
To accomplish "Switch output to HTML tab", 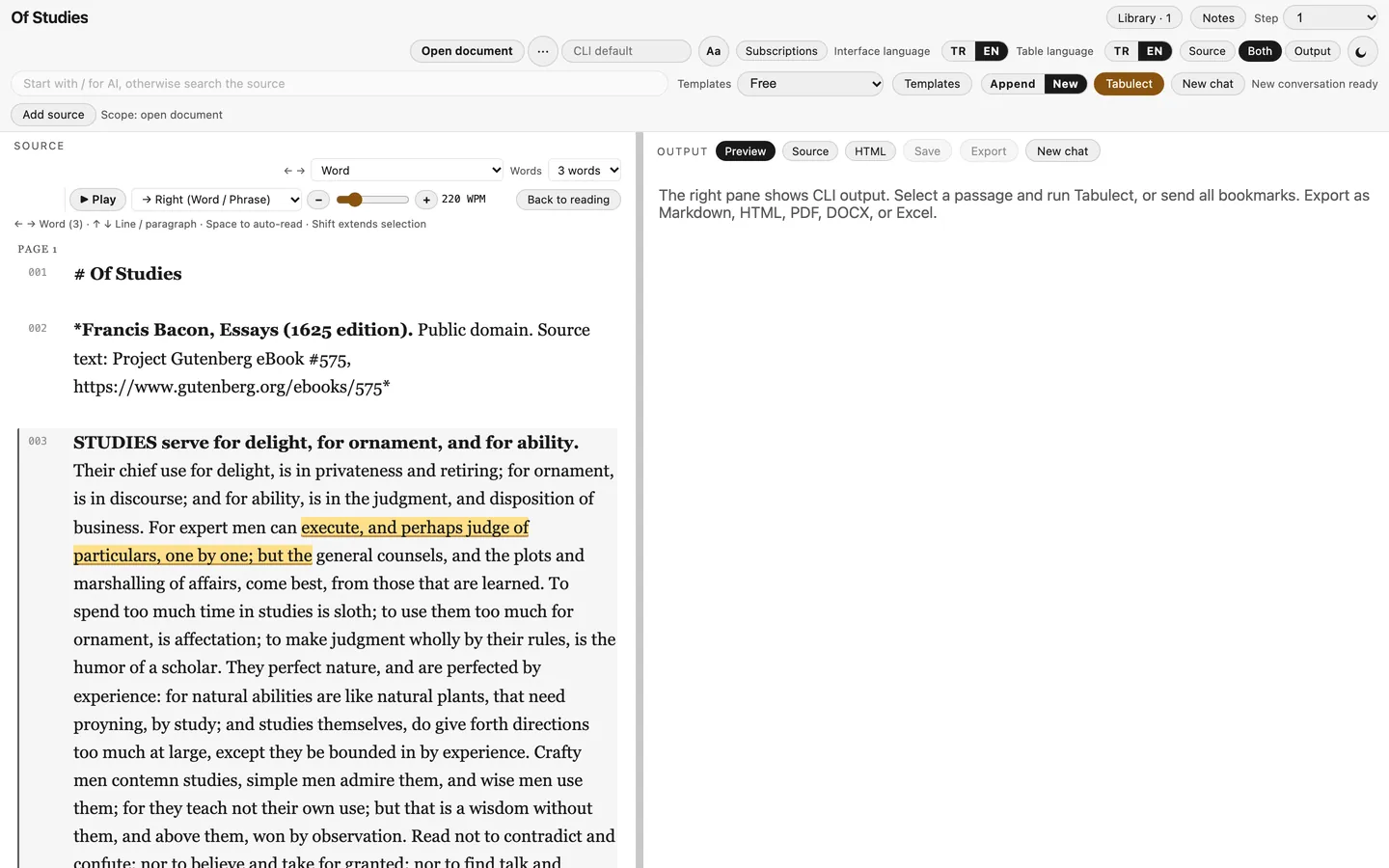I will tap(870, 151).
